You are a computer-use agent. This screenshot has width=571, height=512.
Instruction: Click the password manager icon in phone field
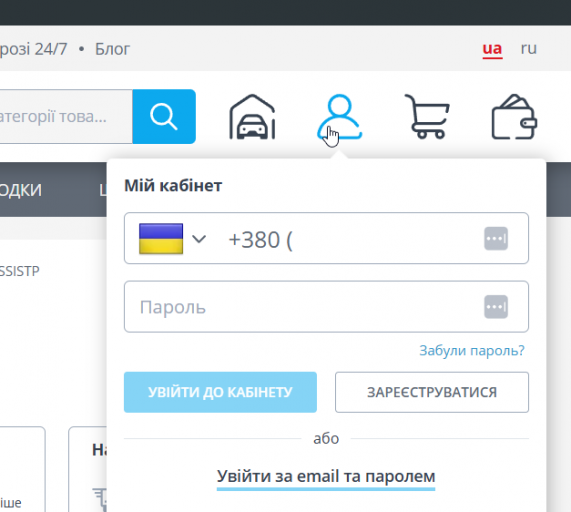click(496, 239)
